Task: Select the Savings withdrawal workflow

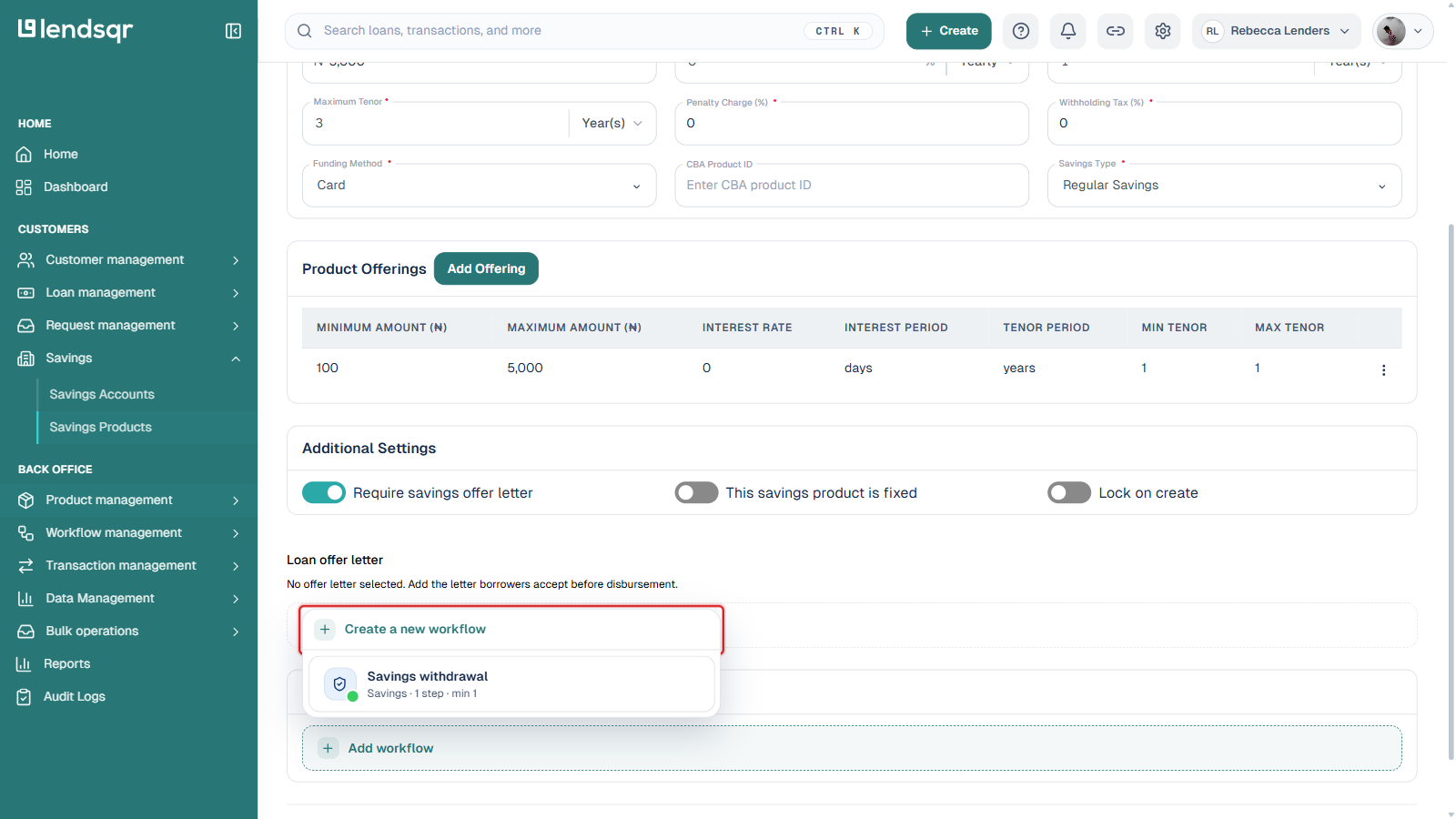Action: [x=511, y=684]
